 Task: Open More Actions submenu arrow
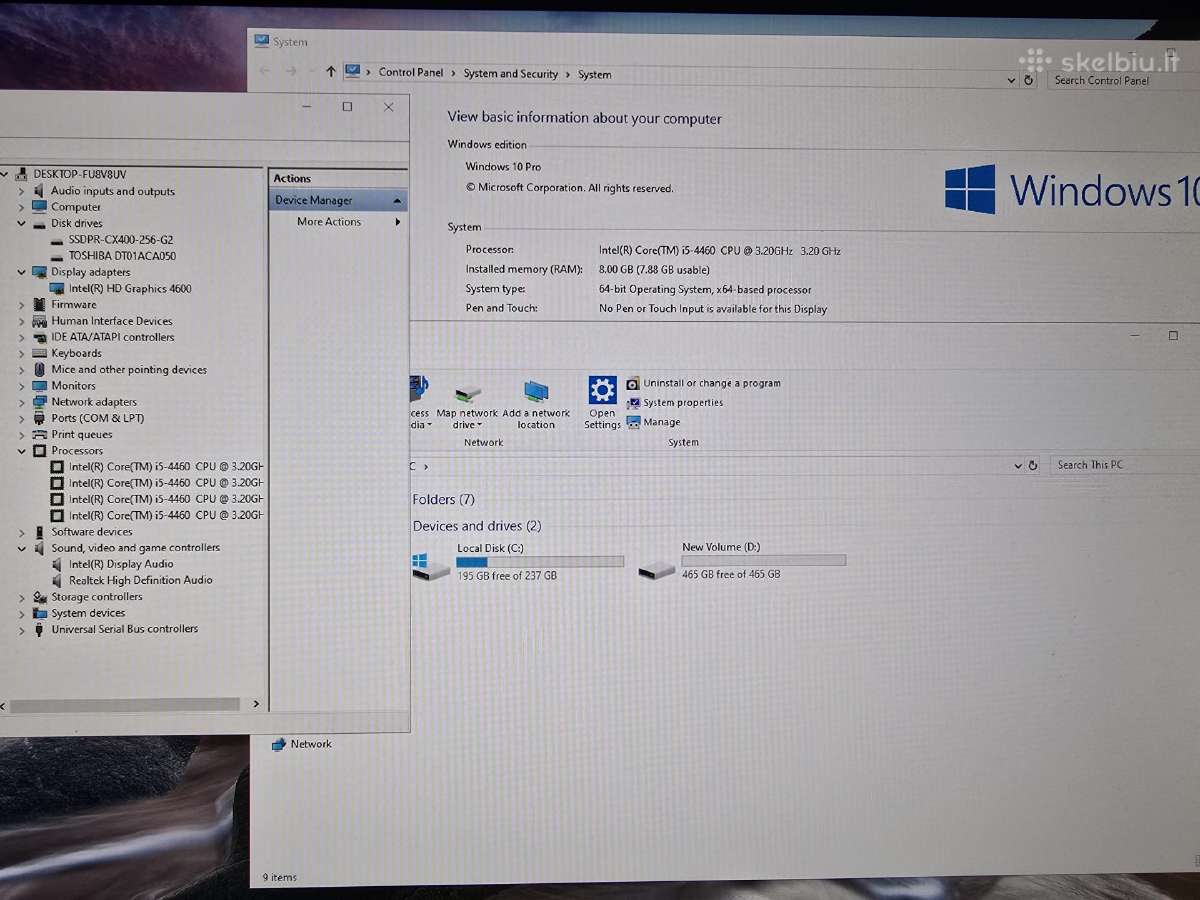(398, 222)
